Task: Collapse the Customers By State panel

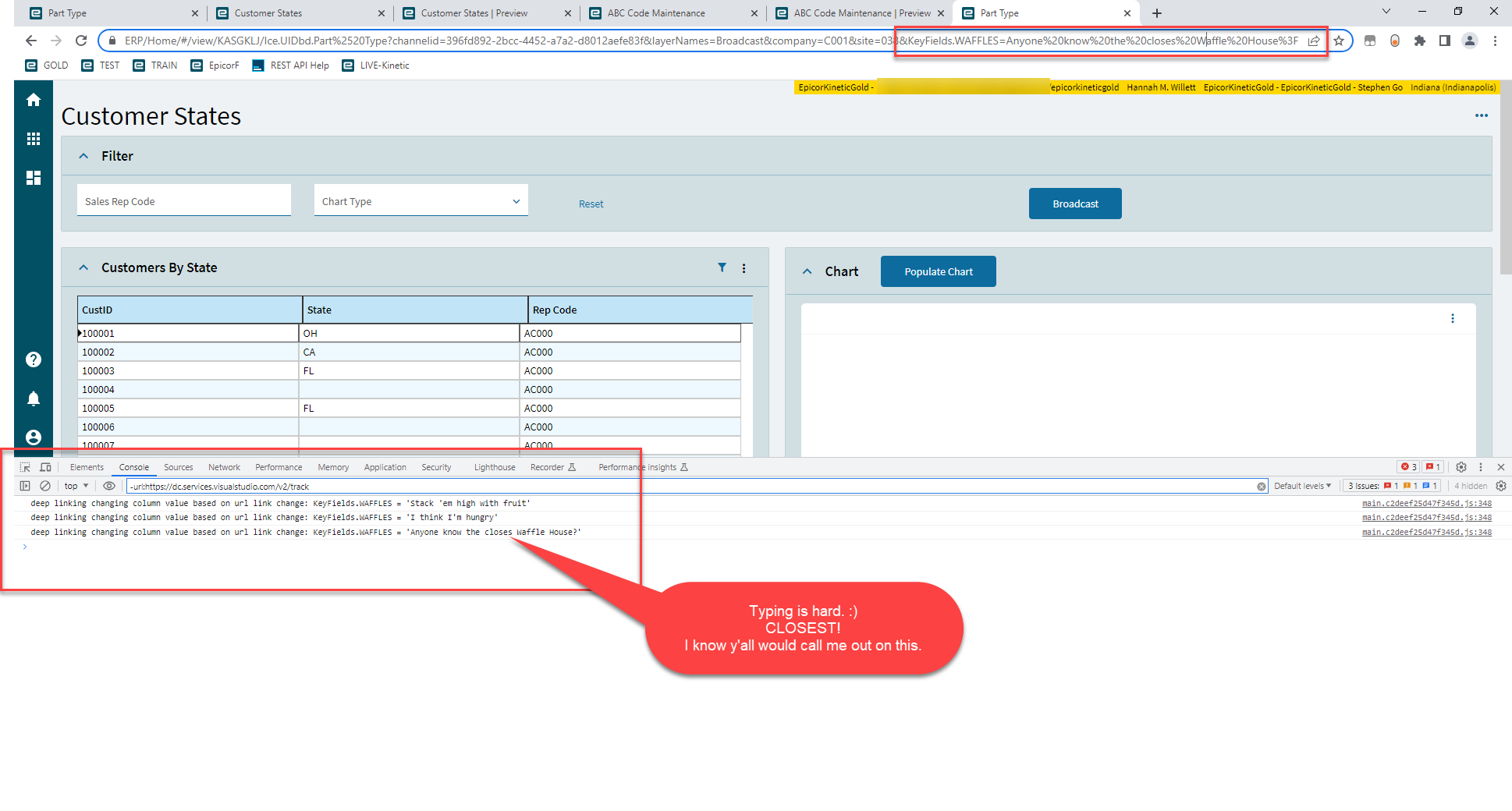Action: (x=83, y=267)
